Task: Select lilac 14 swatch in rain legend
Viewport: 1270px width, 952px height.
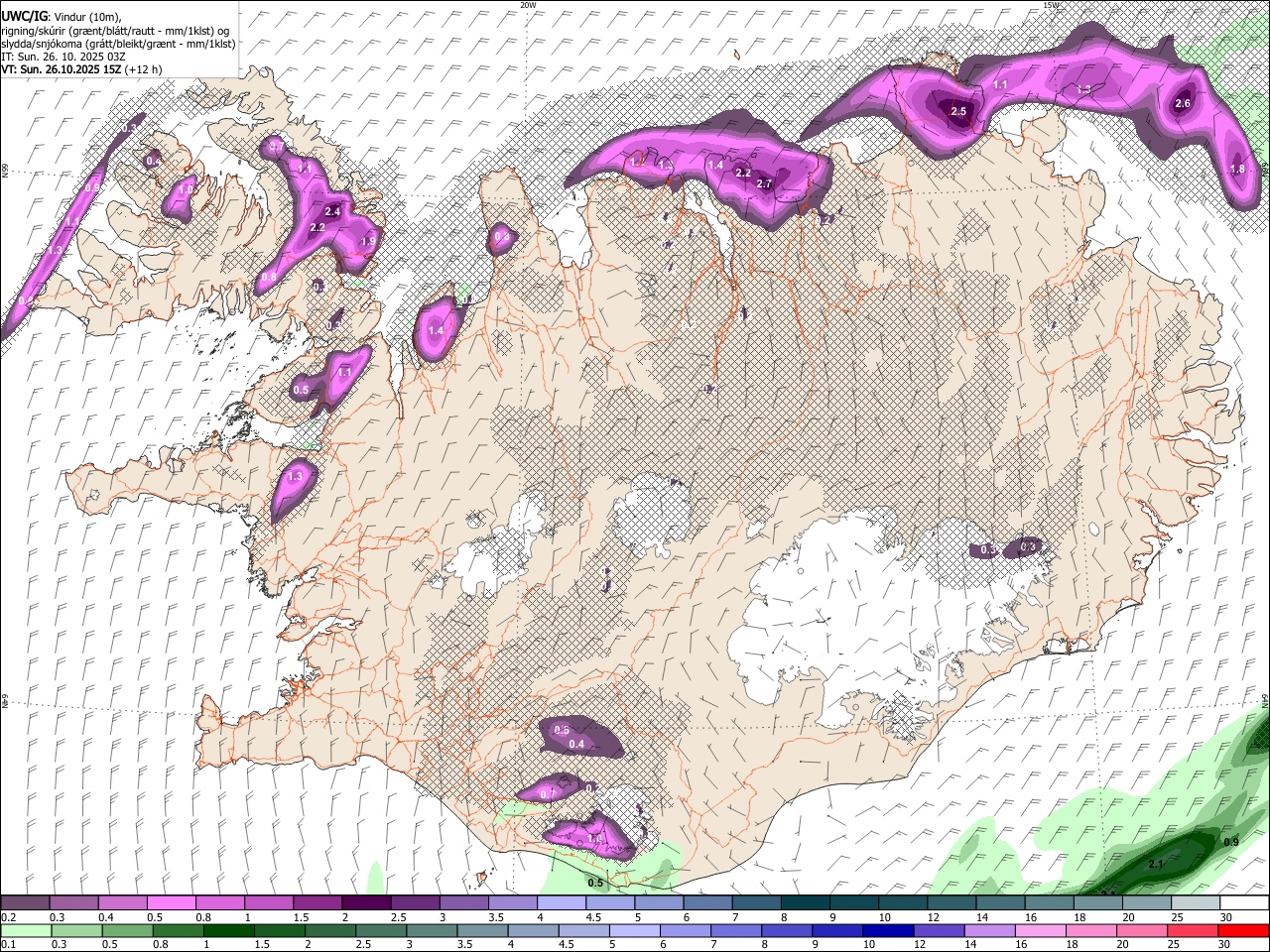Action: click(x=988, y=930)
